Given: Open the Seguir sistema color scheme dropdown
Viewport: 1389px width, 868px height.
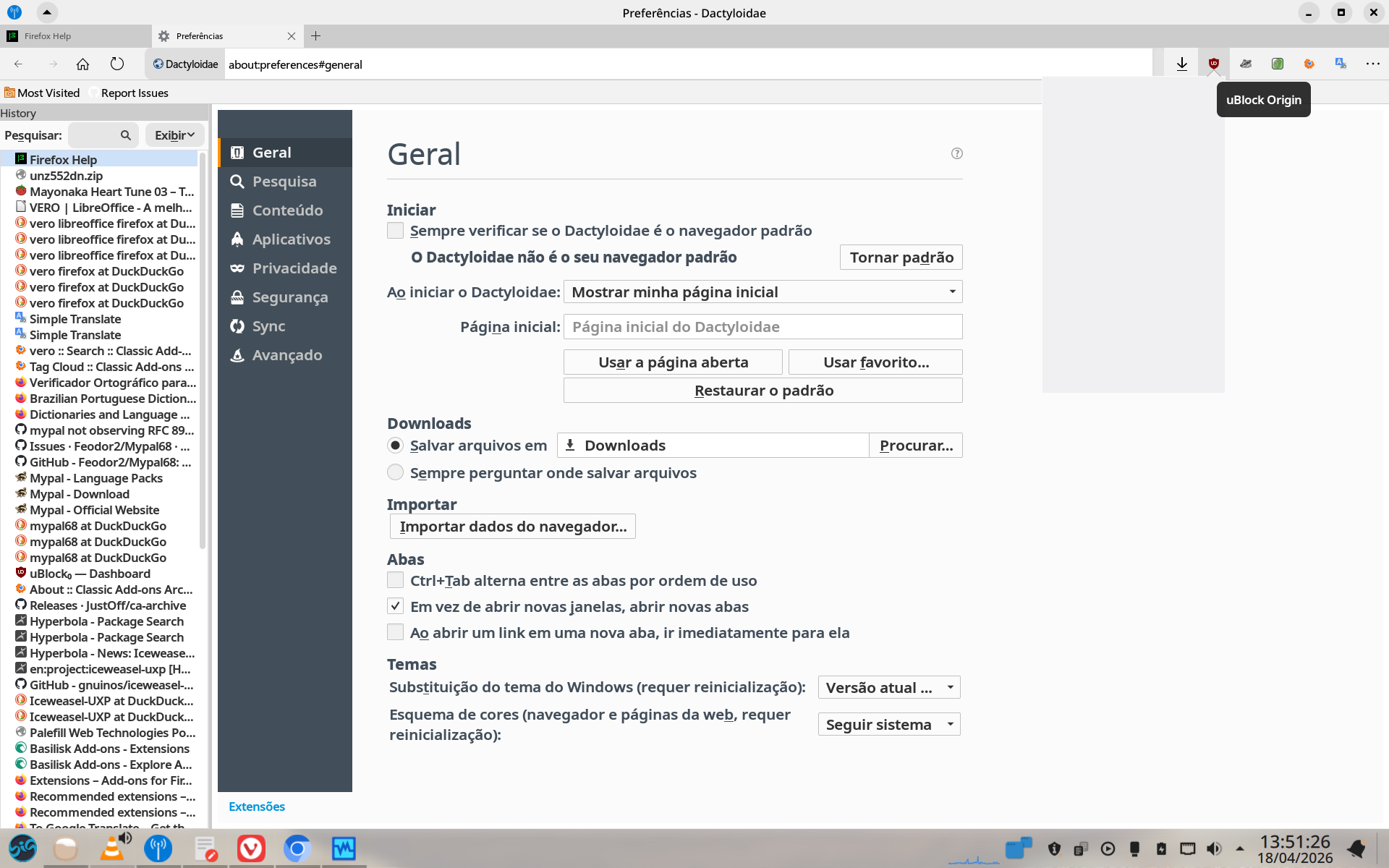Looking at the screenshot, I should click(888, 724).
